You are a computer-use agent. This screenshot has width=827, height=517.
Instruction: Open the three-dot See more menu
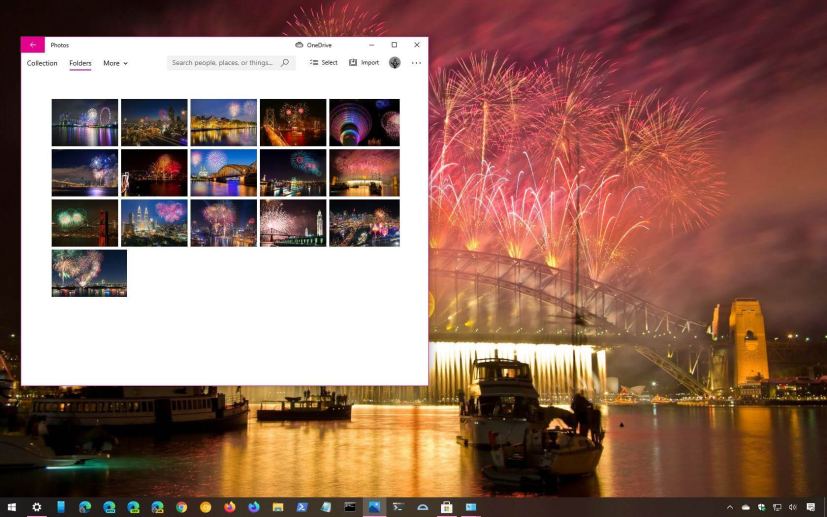[416, 63]
